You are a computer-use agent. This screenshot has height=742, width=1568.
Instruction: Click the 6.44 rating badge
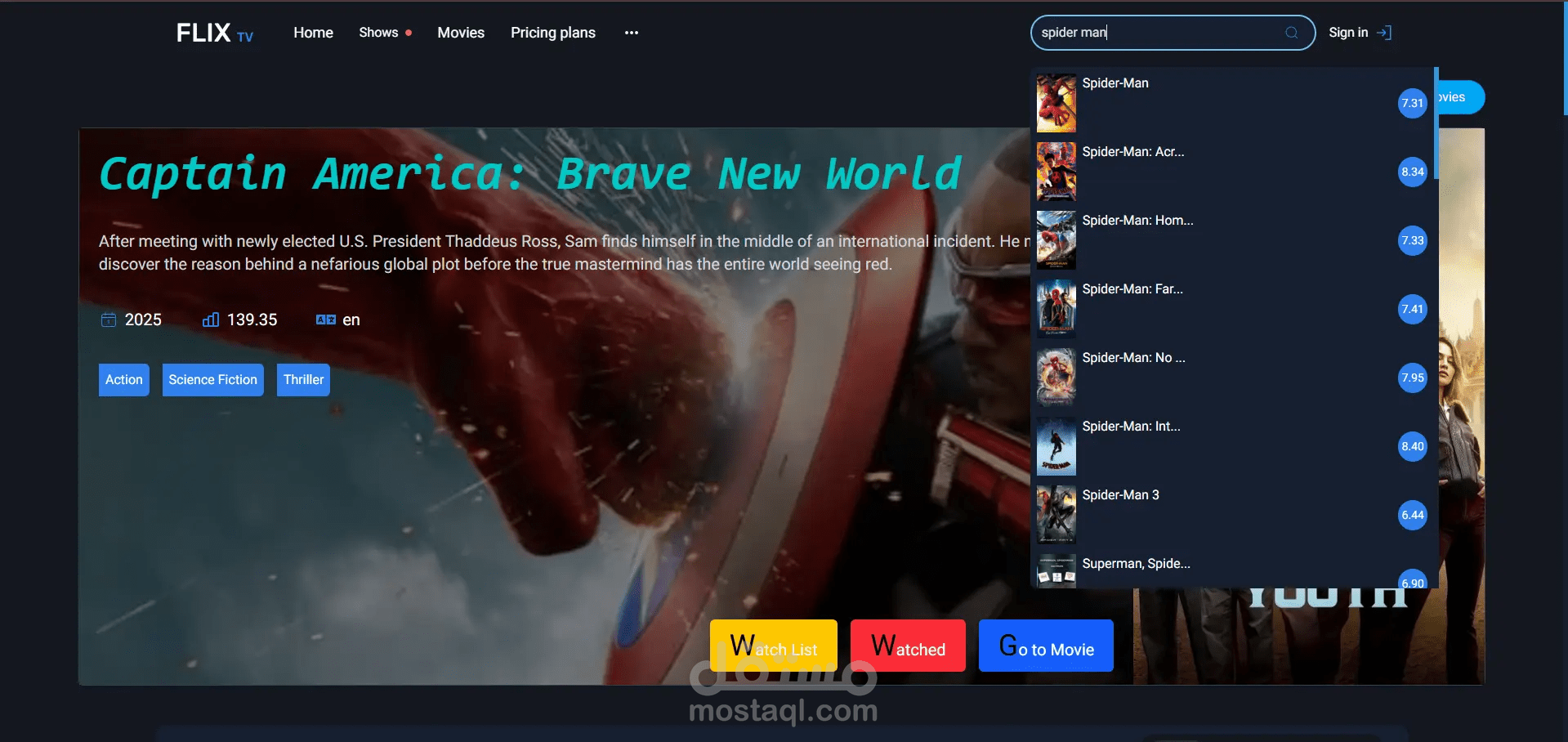pos(1412,515)
